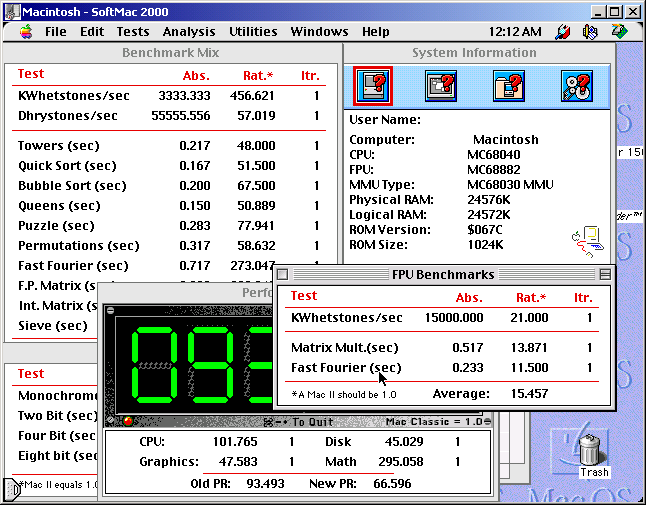Click the Physical RAM value 24576K
Viewport: 646px width, 505px height.
tap(489, 200)
